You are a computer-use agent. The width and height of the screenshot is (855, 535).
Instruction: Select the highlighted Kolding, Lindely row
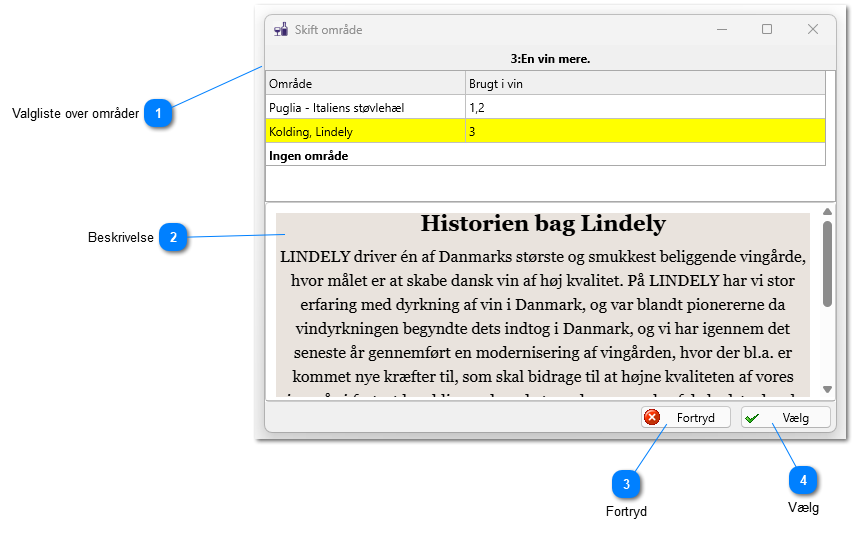click(x=546, y=131)
